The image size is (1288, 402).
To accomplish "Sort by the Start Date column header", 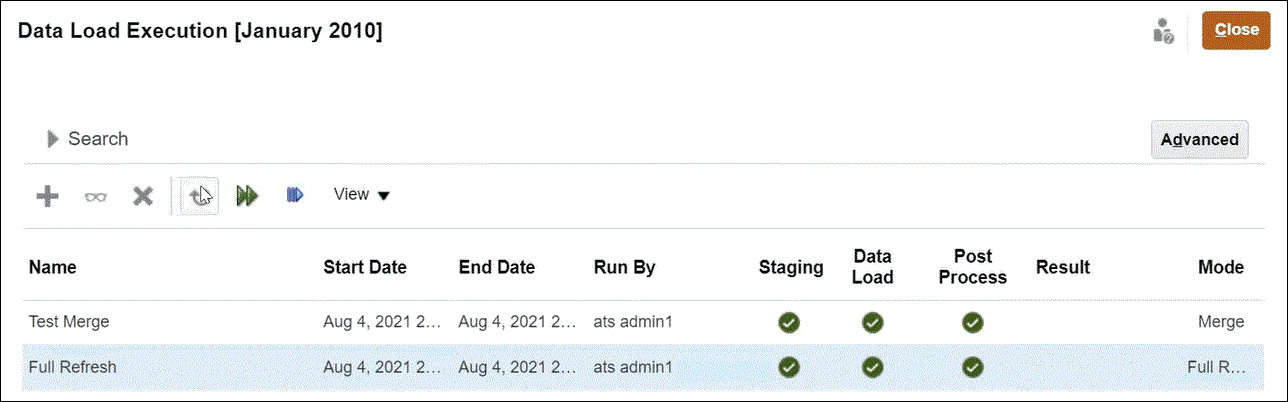I will 365,267.
